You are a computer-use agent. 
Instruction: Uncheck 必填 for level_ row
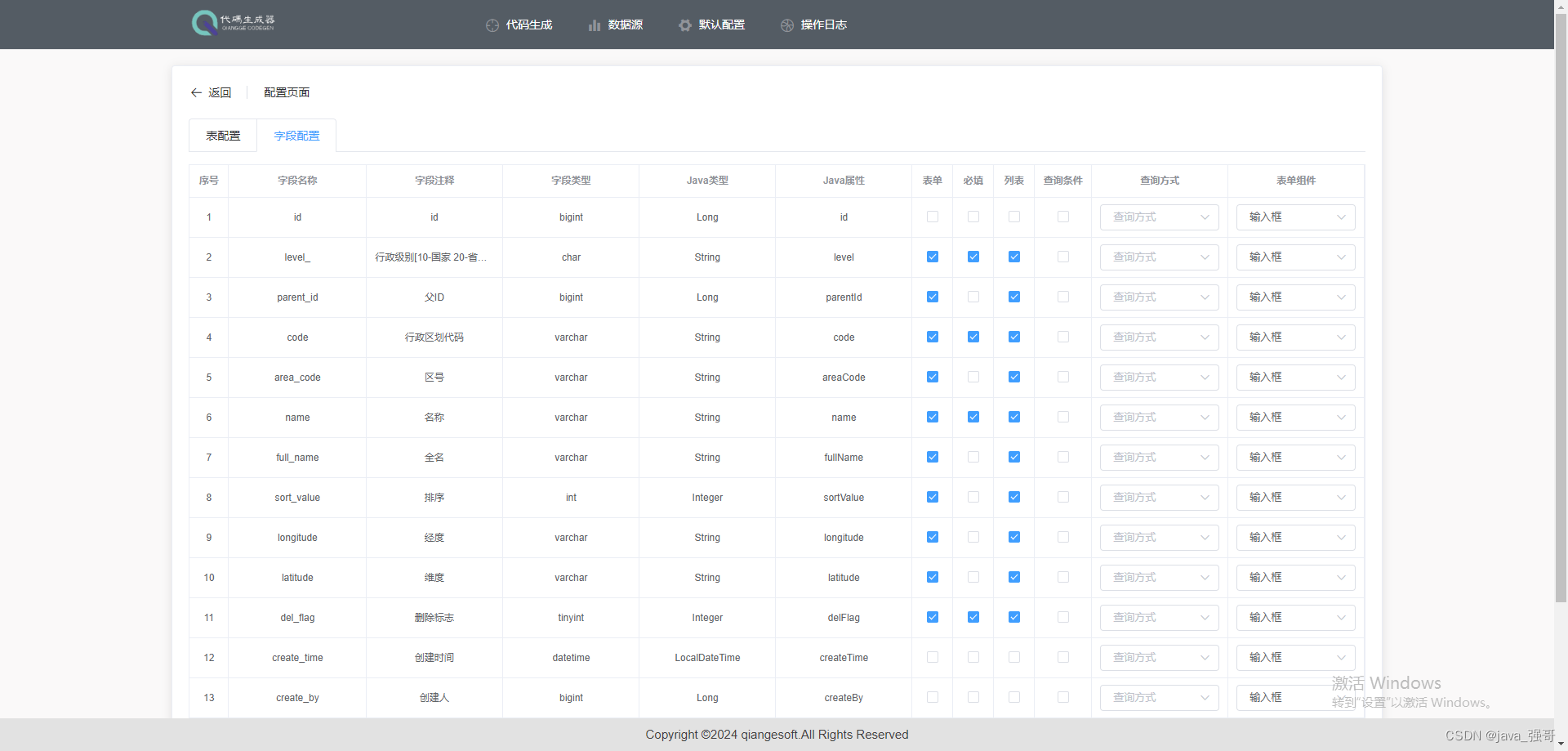click(973, 257)
